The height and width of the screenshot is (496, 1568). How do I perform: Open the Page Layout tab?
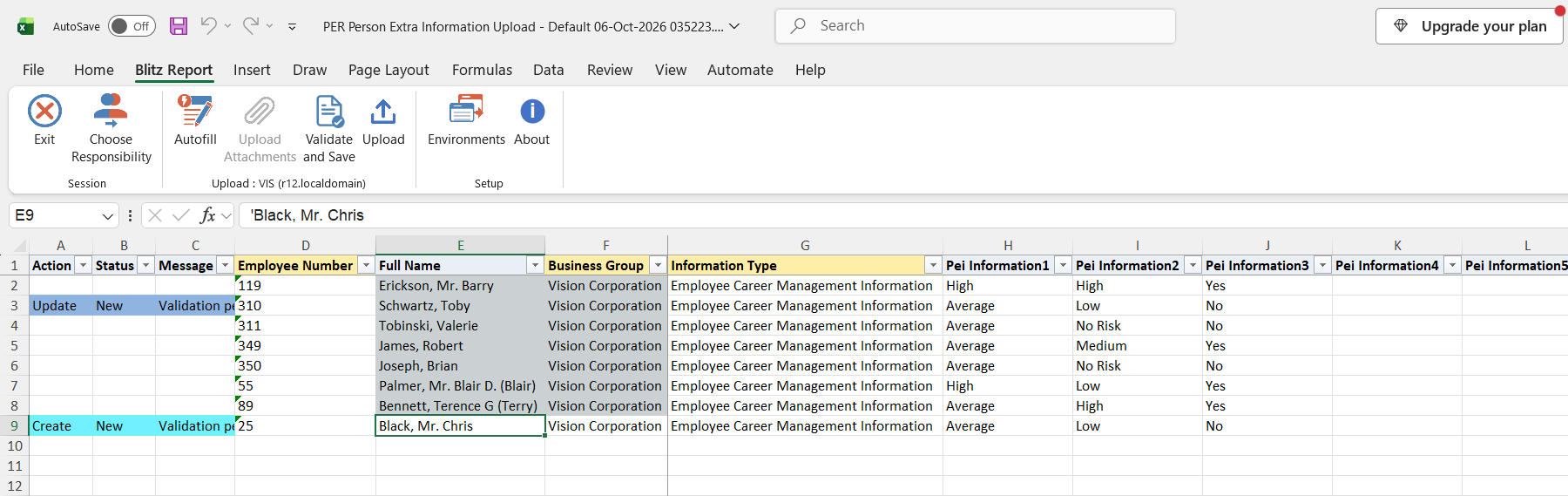(x=389, y=70)
